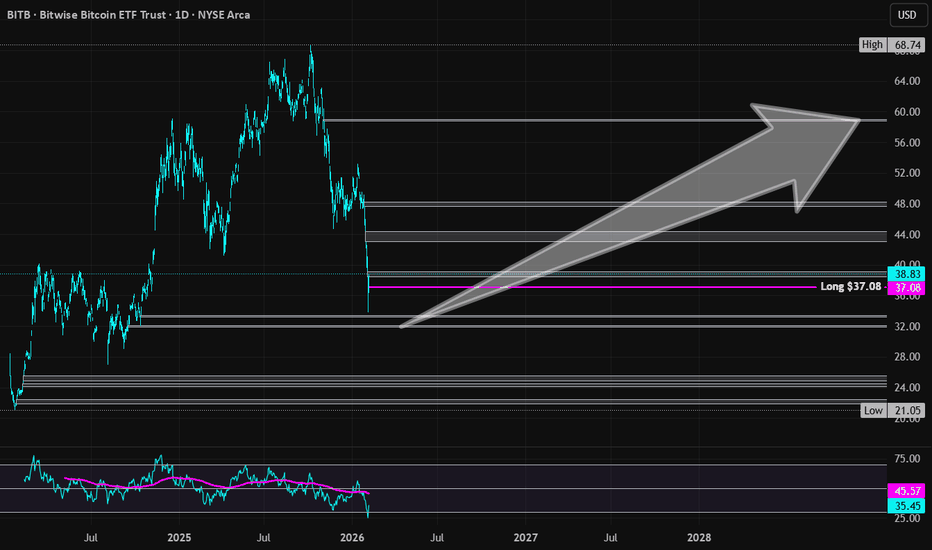Click the 28.00 price axis value
The width and height of the screenshot is (932, 550).
point(907,357)
